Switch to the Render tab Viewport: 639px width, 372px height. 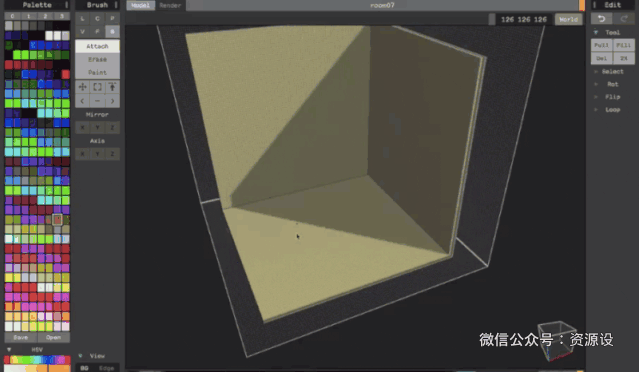coord(170,5)
